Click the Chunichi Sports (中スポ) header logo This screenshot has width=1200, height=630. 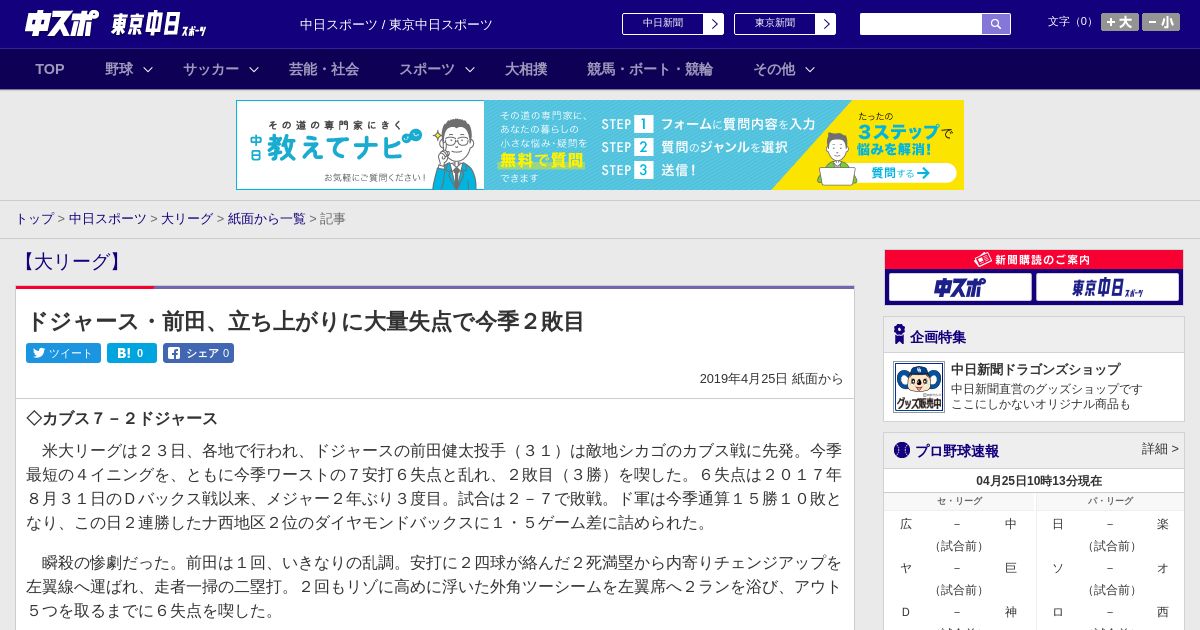61,23
